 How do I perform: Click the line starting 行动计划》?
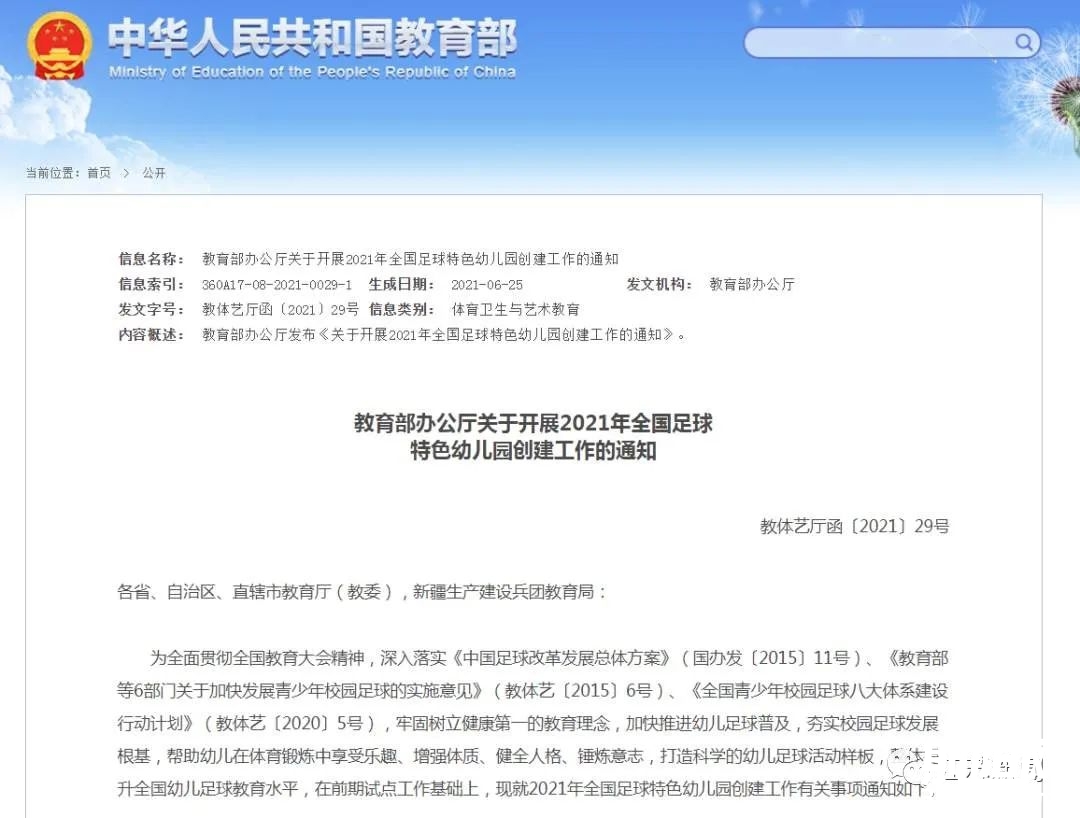(528, 724)
